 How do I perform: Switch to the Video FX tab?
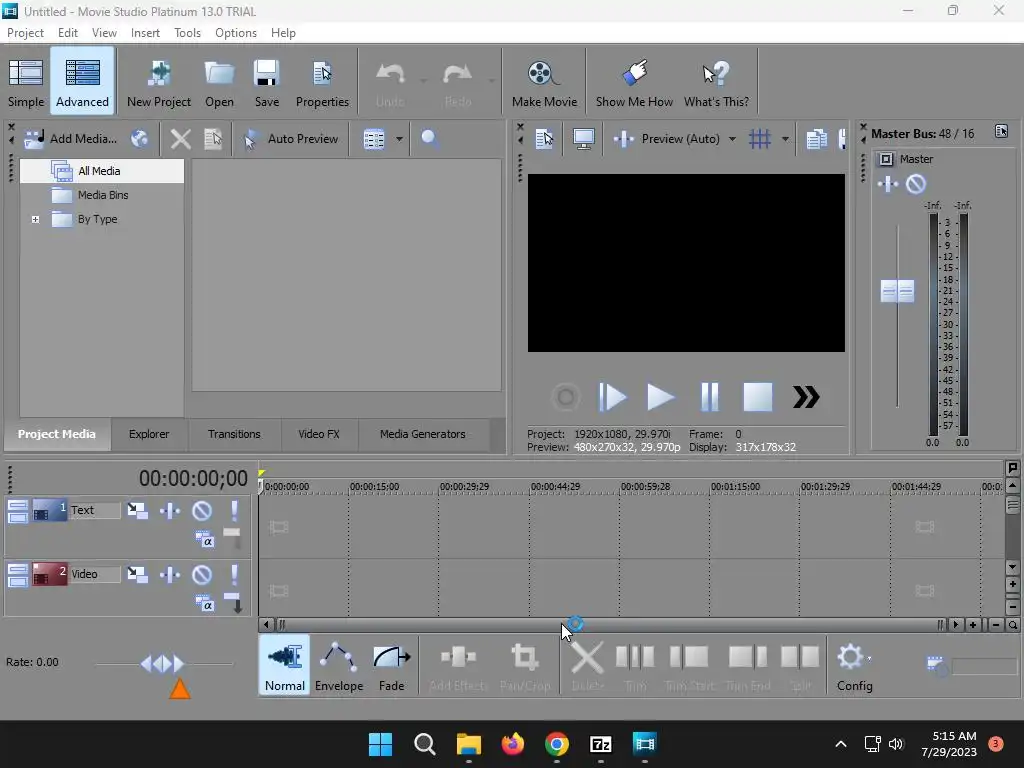tap(319, 434)
